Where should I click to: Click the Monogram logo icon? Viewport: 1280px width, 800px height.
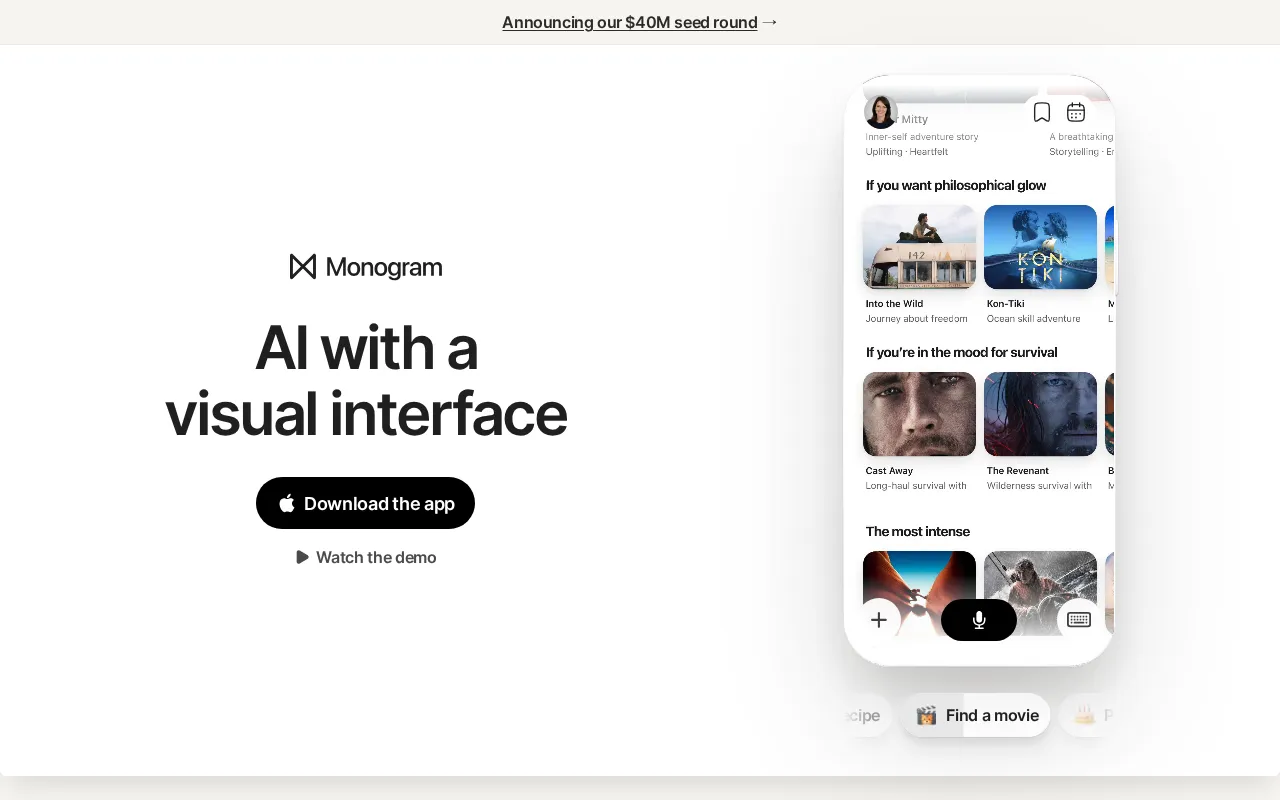pyautogui.click(x=303, y=266)
